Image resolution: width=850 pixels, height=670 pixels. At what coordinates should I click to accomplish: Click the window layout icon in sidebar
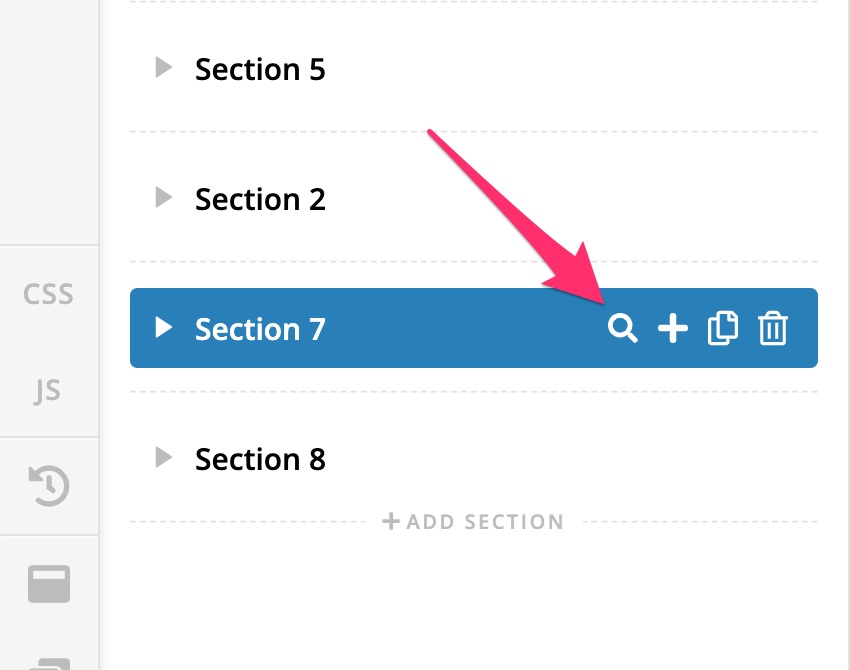coord(49,584)
